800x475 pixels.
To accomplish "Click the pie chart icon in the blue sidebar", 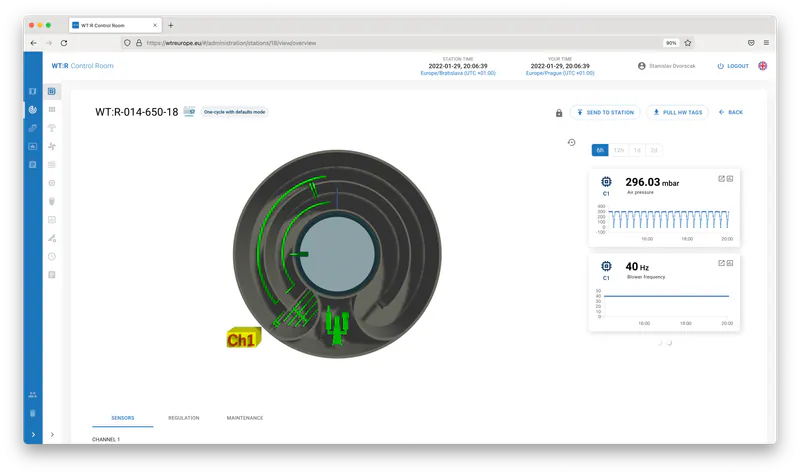I will 32,110.
